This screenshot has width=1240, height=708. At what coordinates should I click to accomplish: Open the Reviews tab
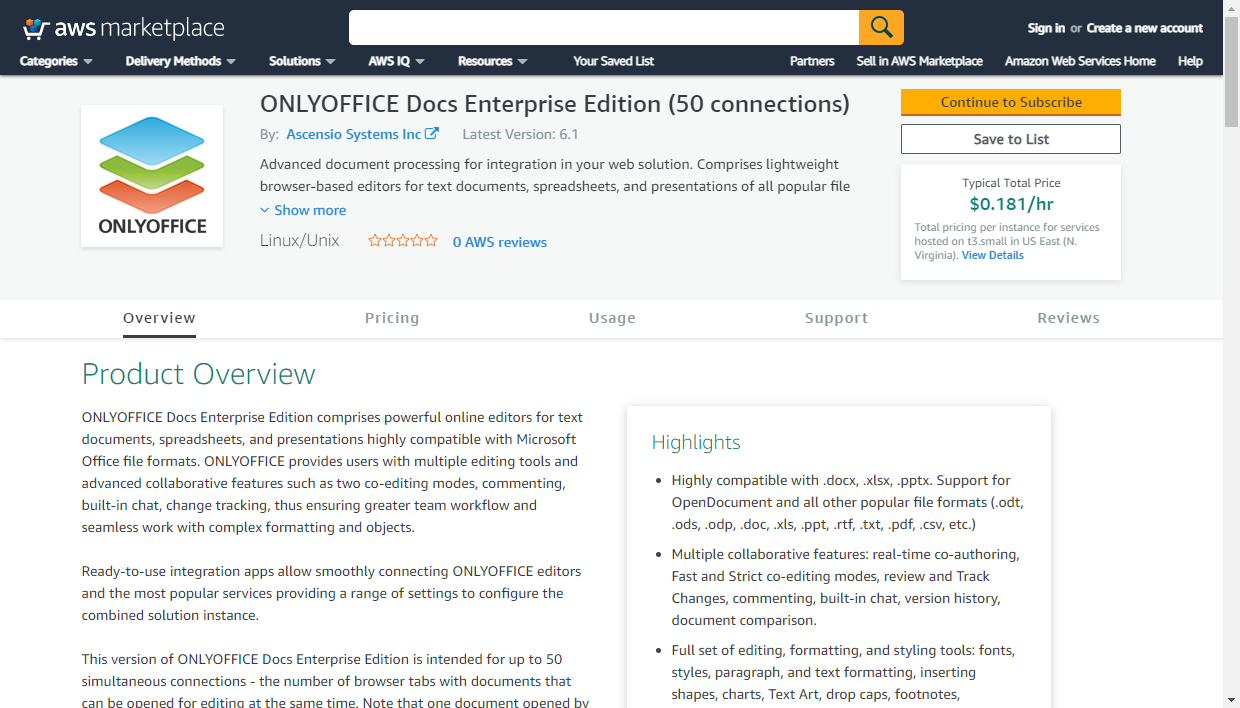click(1068, 318)
